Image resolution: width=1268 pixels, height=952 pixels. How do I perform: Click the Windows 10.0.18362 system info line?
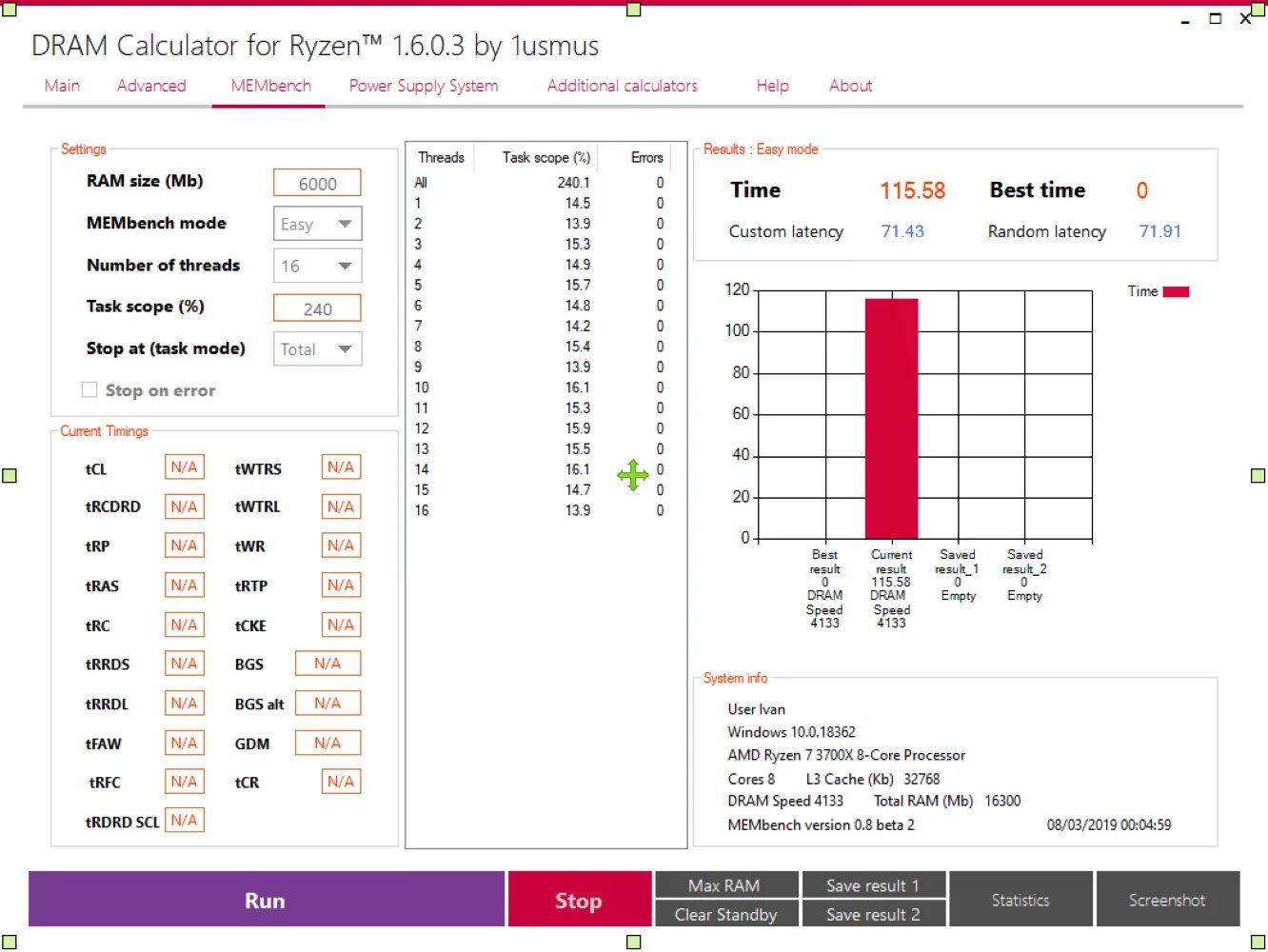tap(791, 732)
